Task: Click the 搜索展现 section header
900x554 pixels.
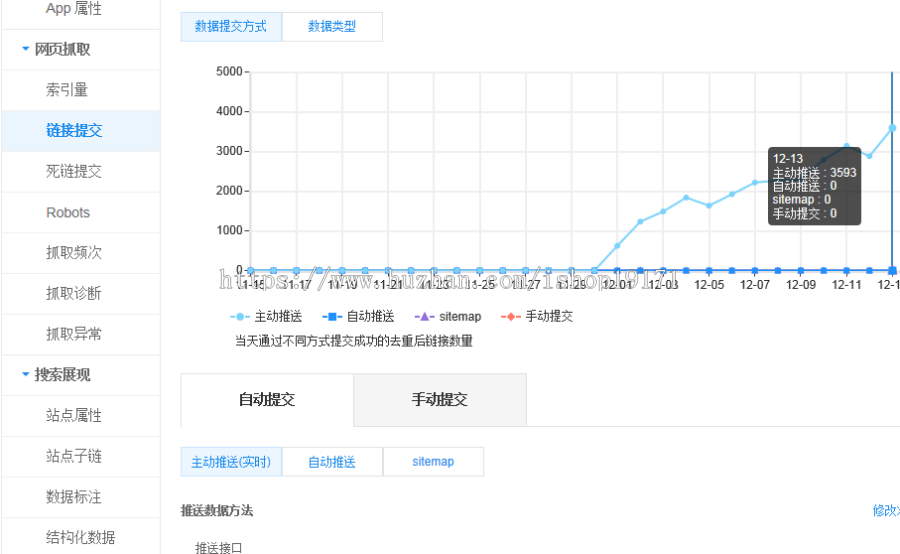Action: [62, 375]
